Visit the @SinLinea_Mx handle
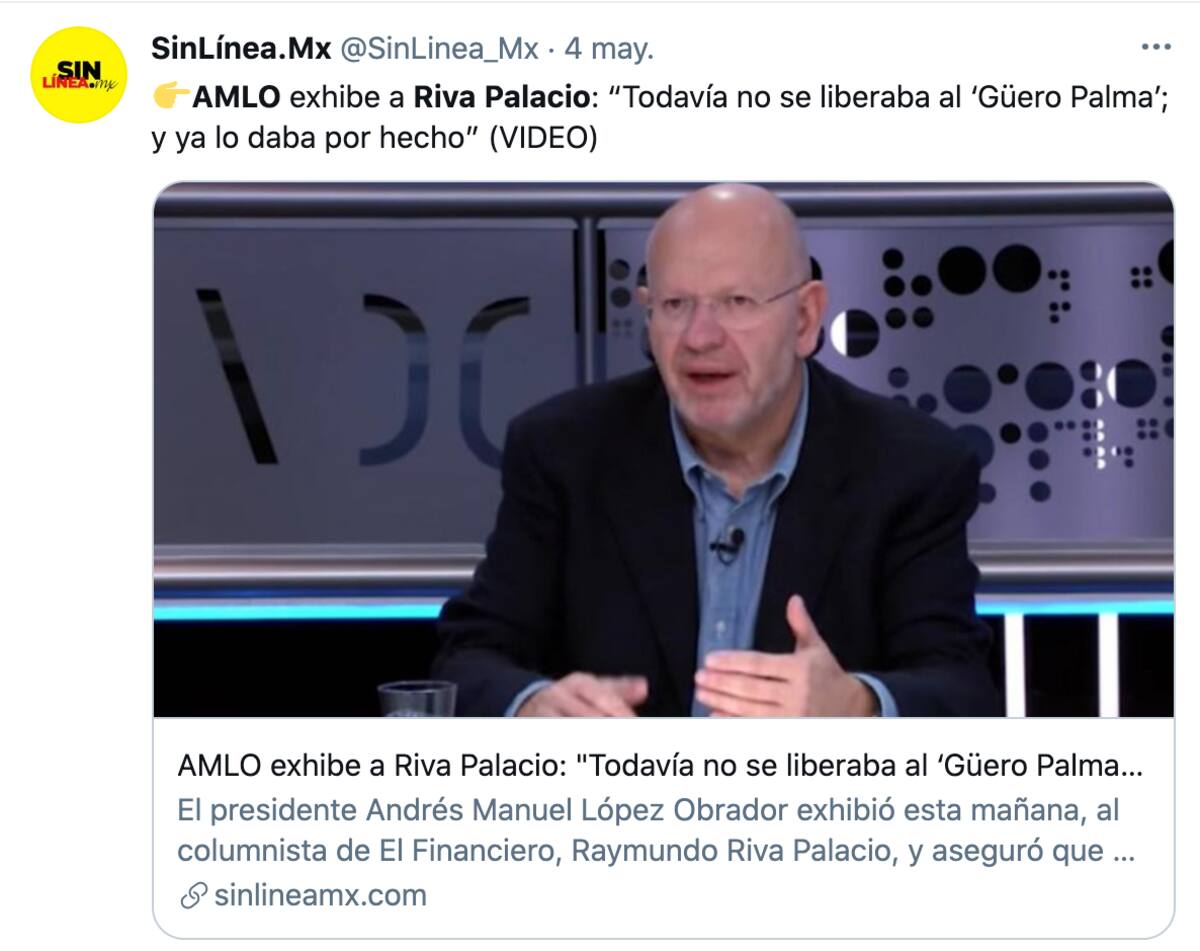The image size is (1200, 951). point(441,47)
